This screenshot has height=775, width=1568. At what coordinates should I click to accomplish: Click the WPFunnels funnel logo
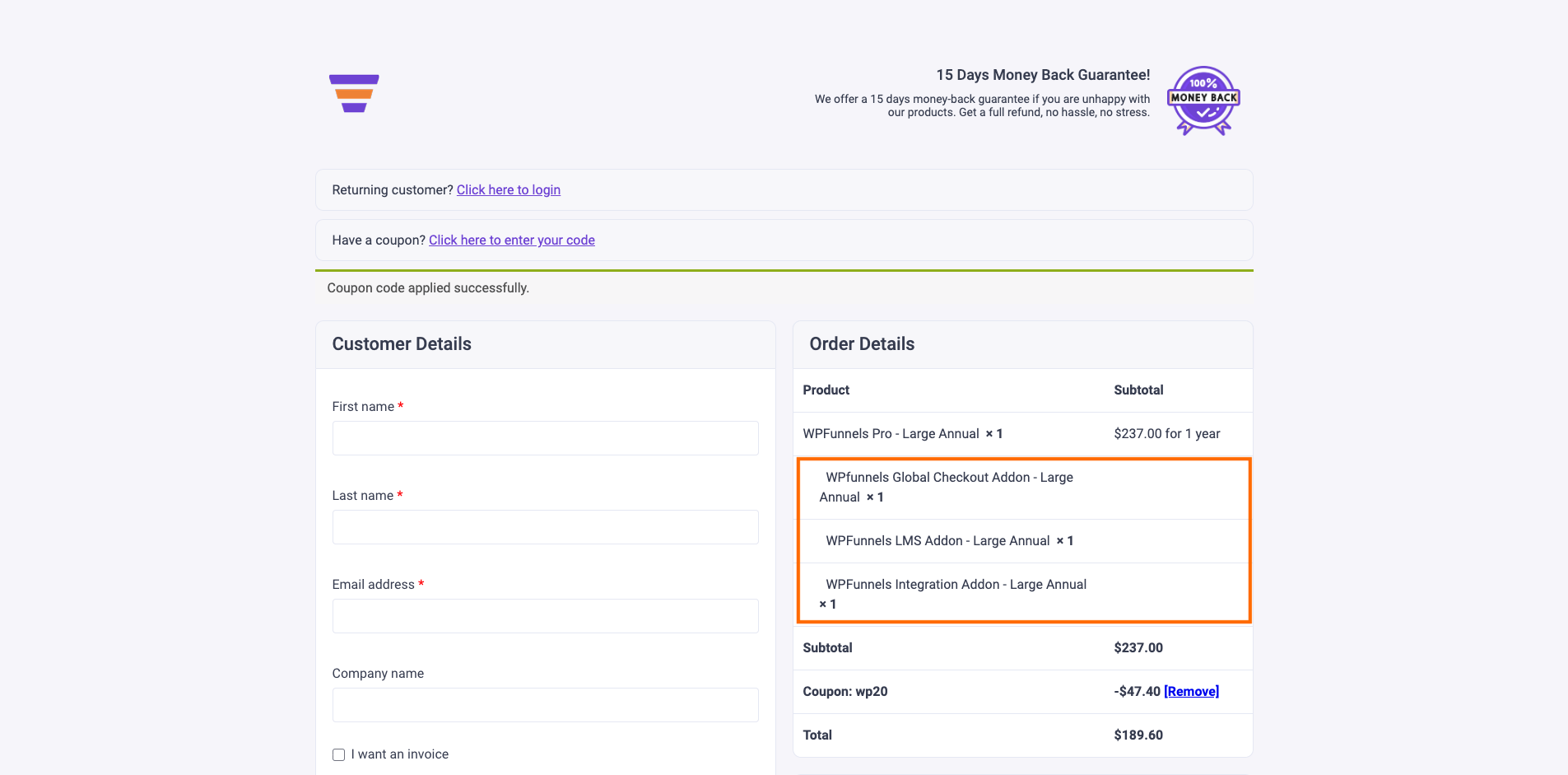coord(354,93)
